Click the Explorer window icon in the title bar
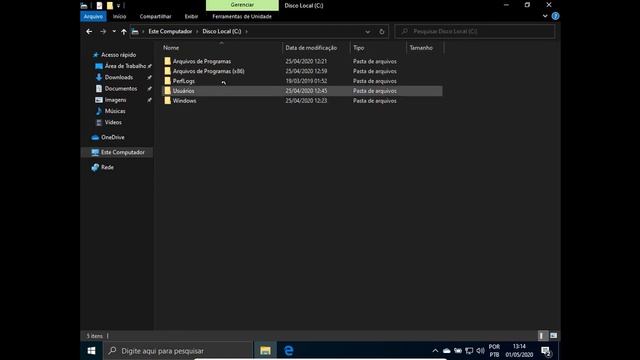The image size is (640, 360). [x=84, y=5]
